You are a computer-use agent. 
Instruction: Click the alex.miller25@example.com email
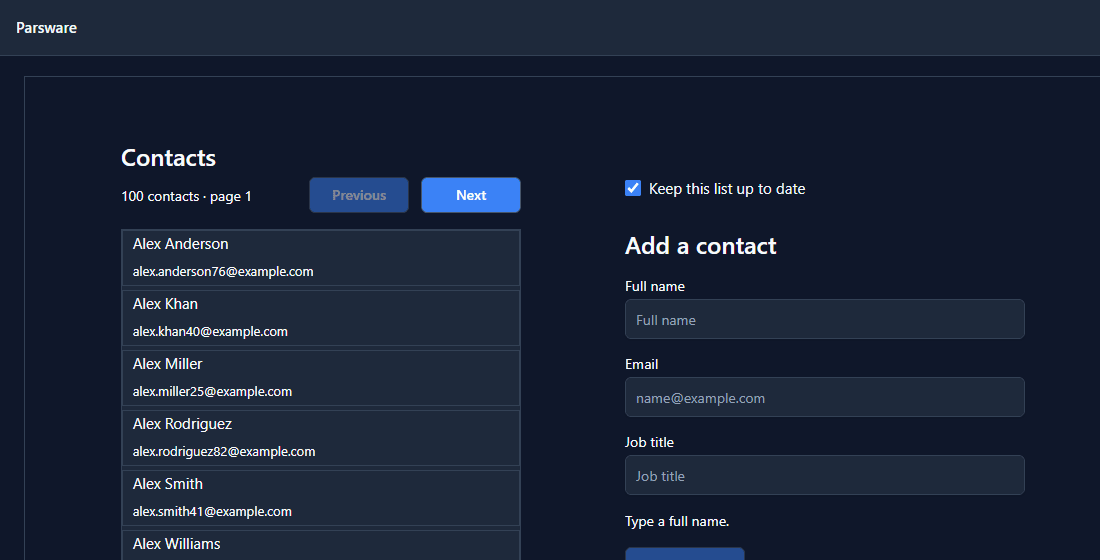(x=212, y=392)
